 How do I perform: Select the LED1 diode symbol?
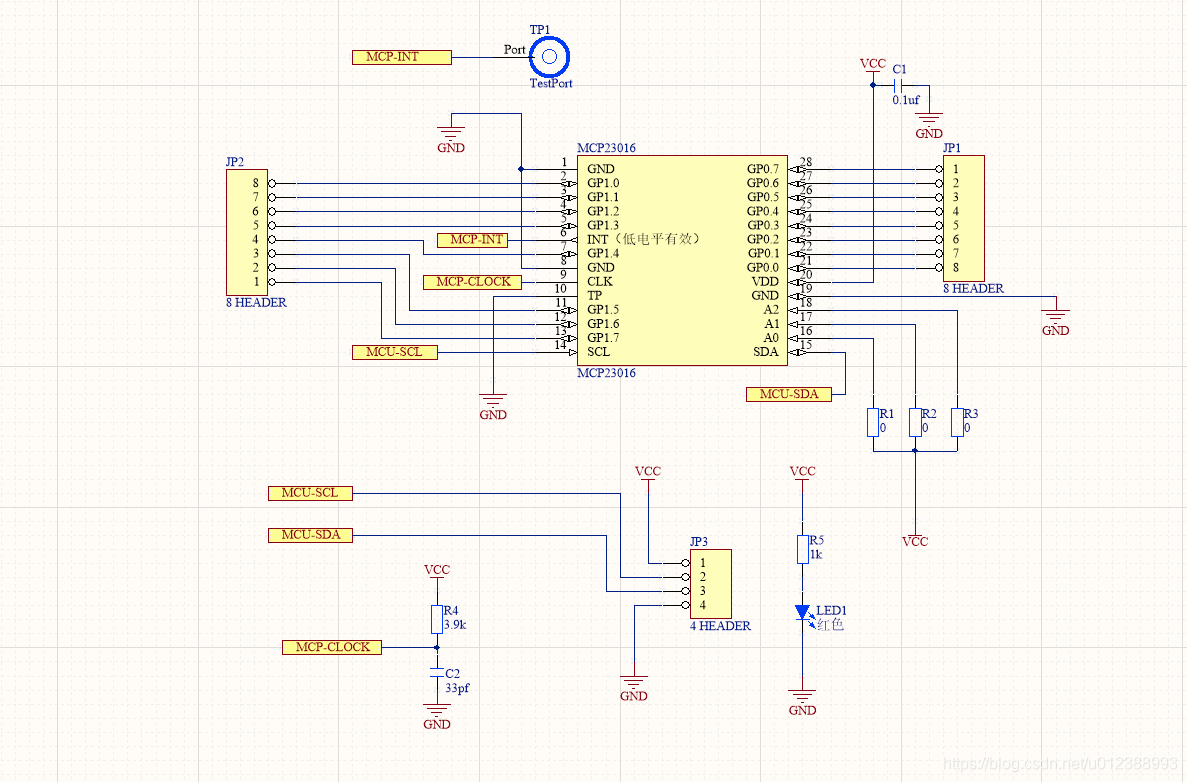point(803,613)
